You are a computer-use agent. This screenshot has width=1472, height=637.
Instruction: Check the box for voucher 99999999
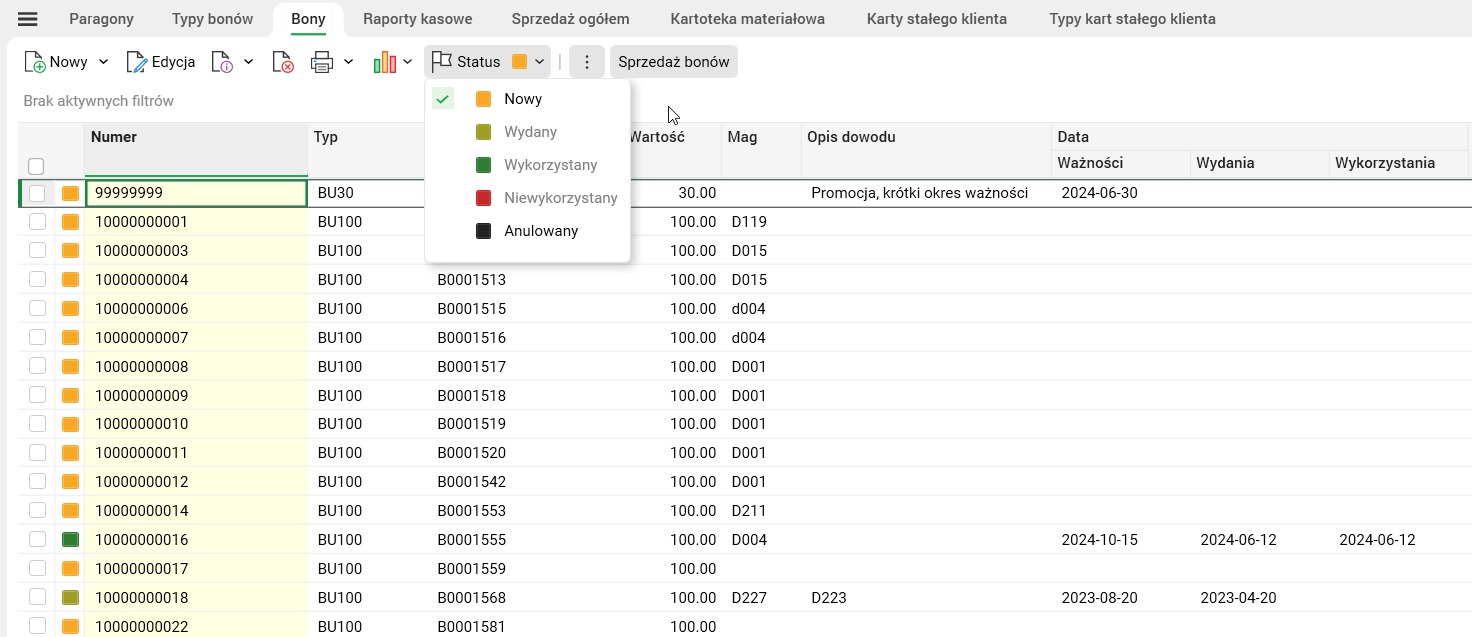(37, 193)
